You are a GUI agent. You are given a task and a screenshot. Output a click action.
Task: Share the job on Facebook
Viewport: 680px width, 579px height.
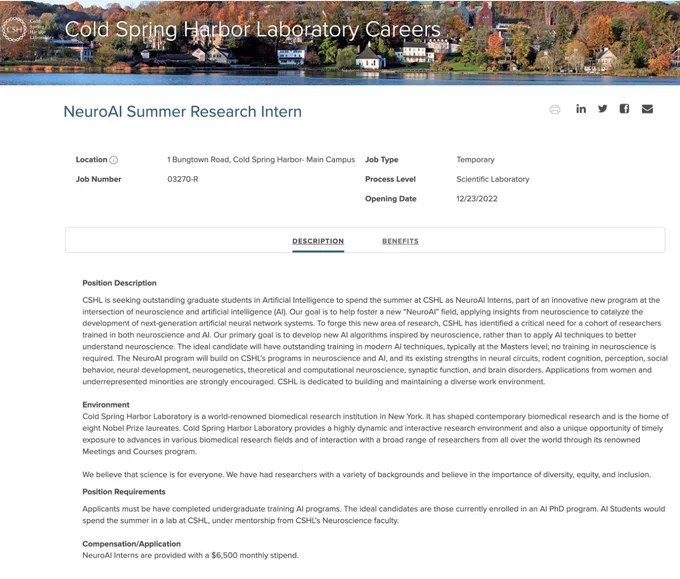coord(624,109)
